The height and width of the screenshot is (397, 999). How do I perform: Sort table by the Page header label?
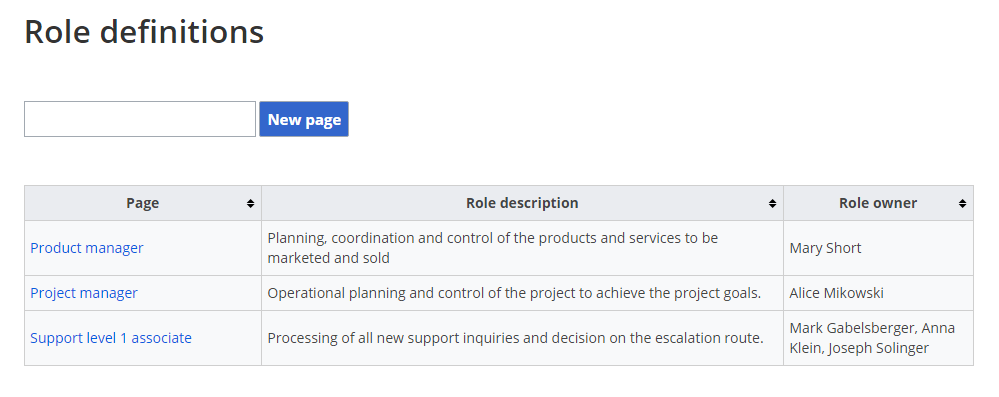click(143, 203)
